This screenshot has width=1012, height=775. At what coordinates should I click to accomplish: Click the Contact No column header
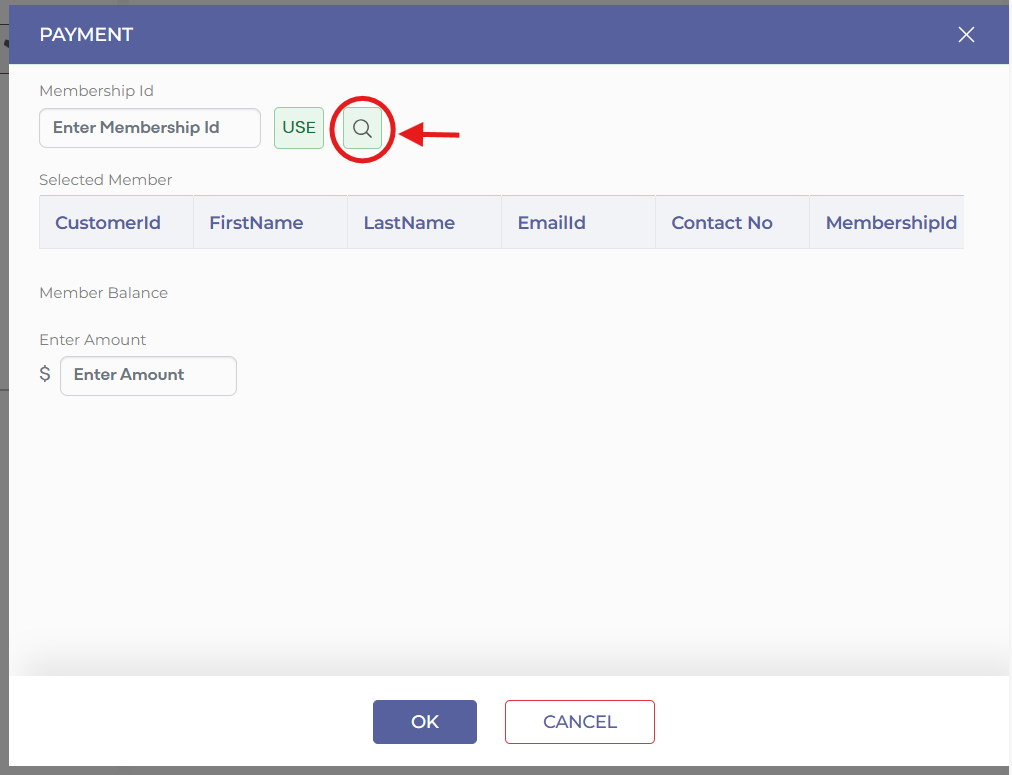pos(721,223)
